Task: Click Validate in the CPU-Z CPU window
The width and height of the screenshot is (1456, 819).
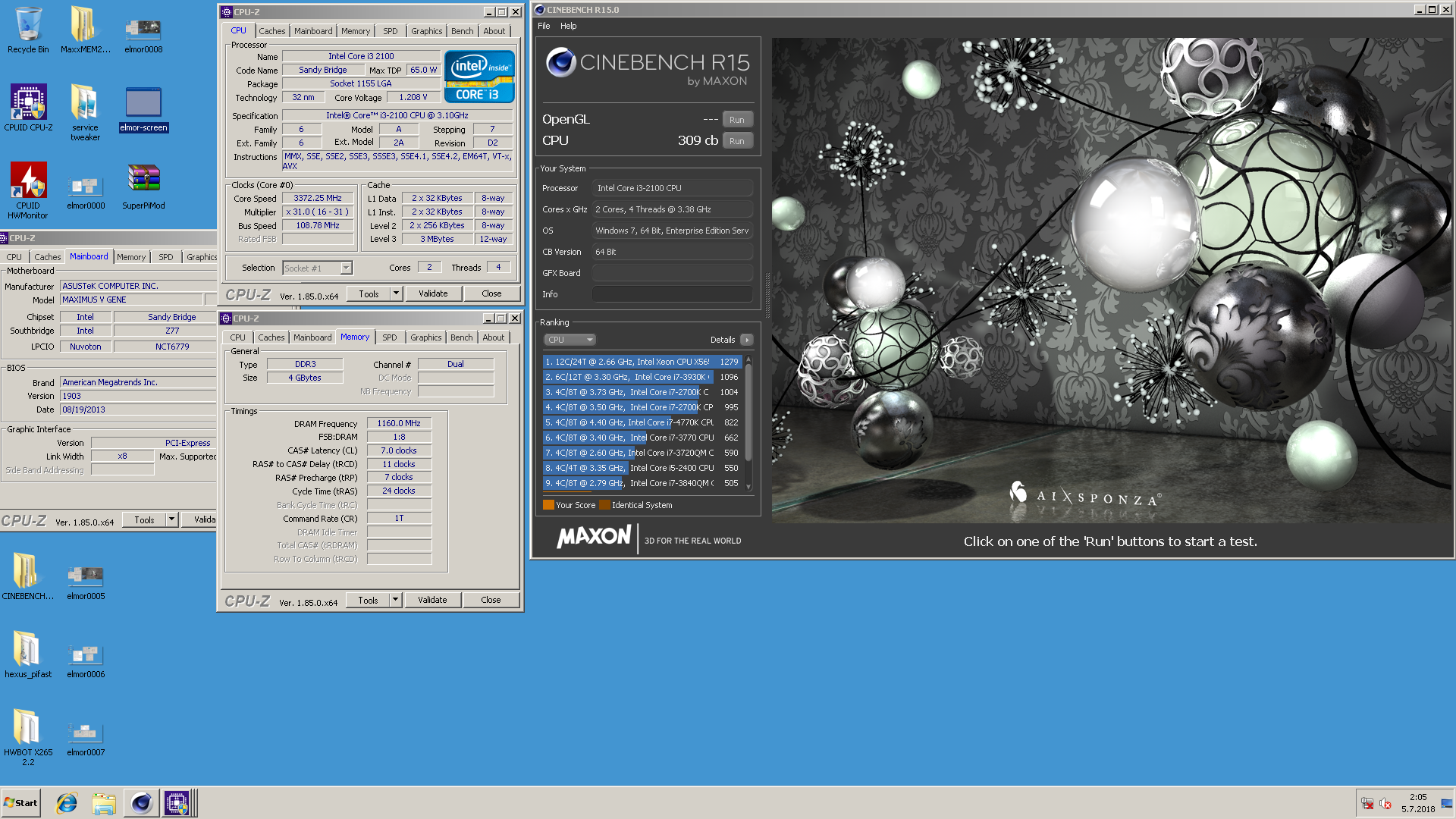Action: [433, 293]
